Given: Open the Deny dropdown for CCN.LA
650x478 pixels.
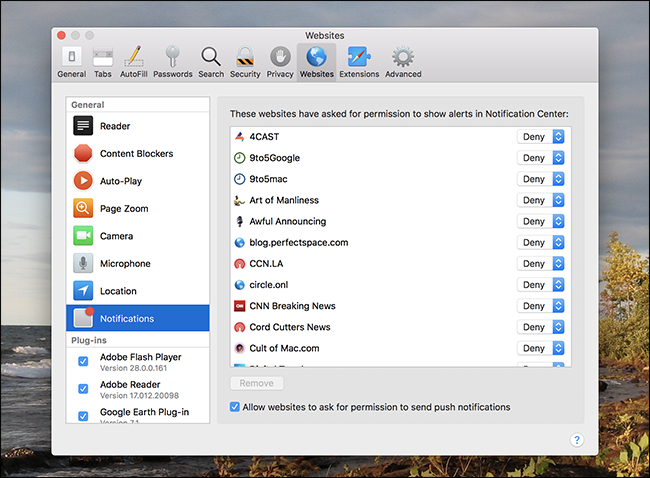Looking at the screenshot, I should coord(541,263).
